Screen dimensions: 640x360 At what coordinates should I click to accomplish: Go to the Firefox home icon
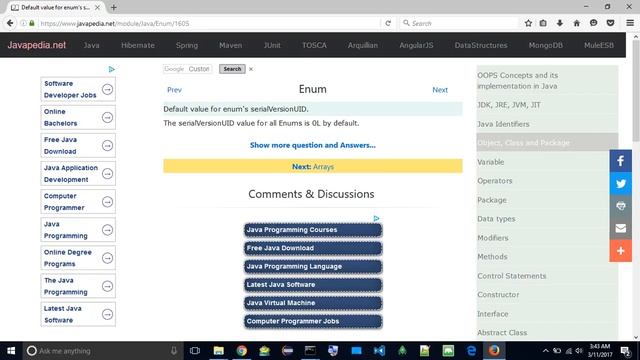(x=576, y=23)
